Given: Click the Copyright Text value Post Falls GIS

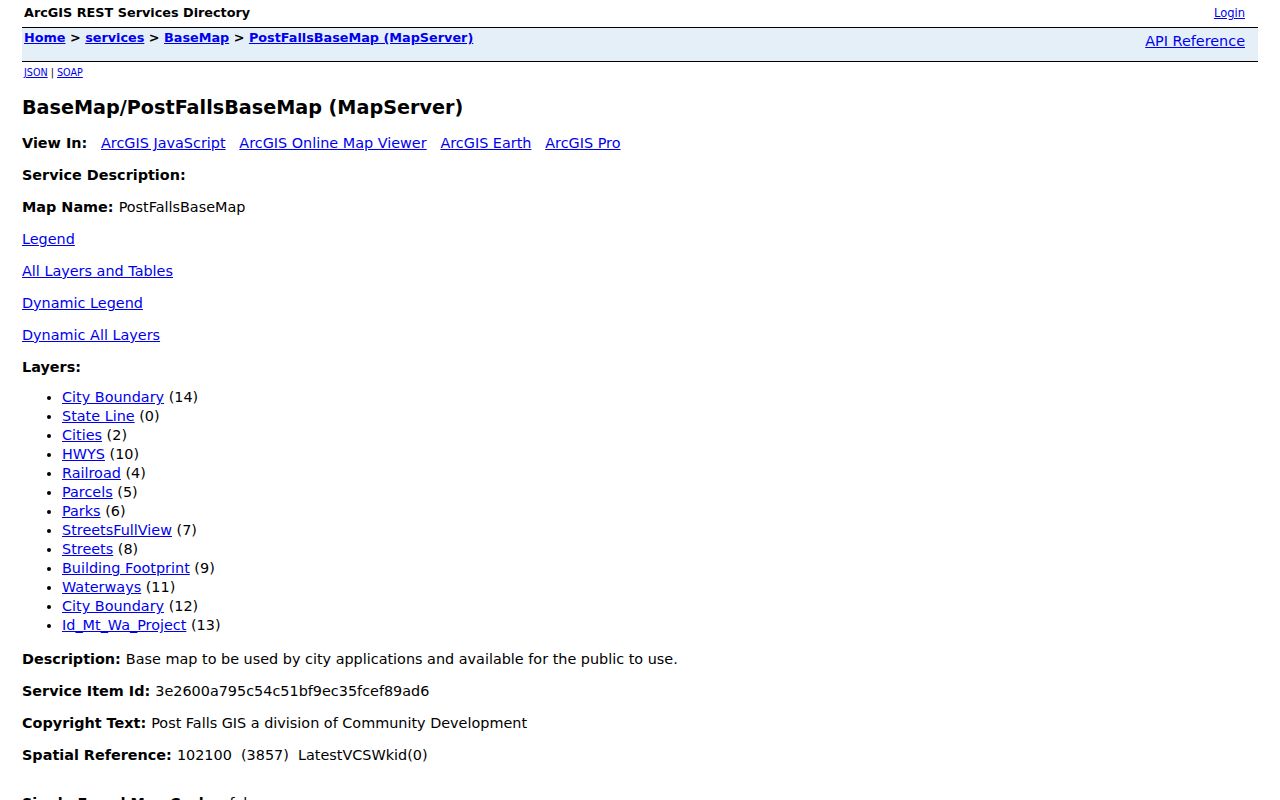Looking at the screenshot, I should [339, 723].
